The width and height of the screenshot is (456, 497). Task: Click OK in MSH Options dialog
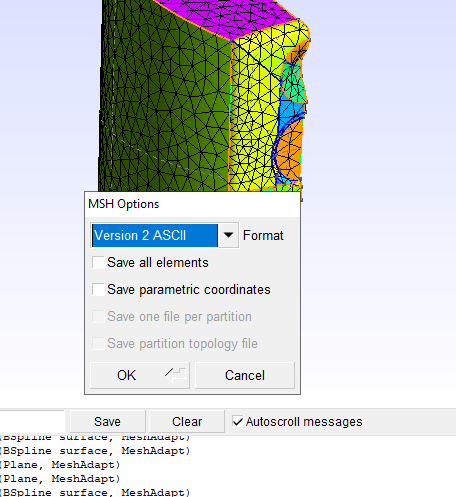tap(140, 375)
